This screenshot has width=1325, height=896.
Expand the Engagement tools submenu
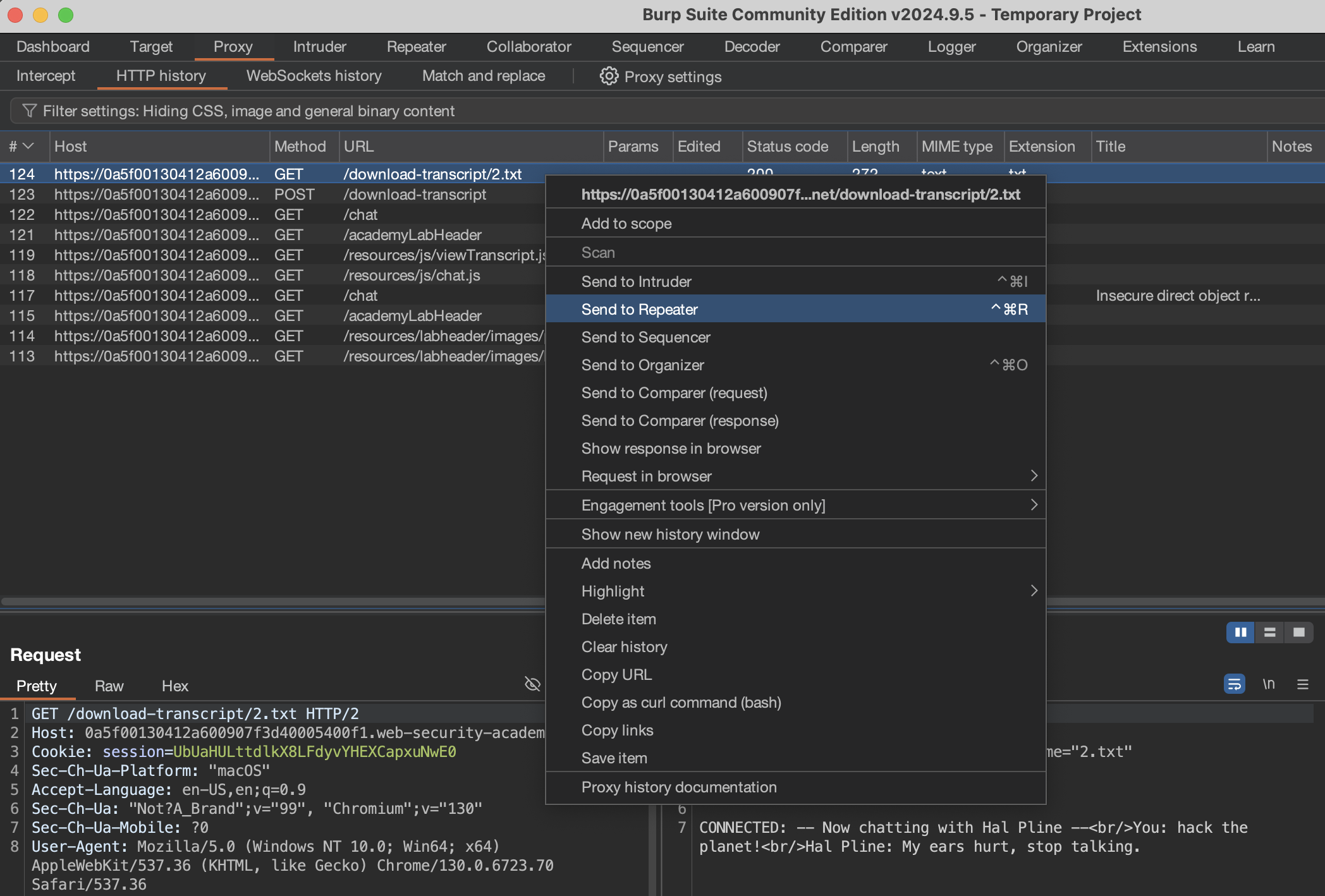[1034, 505]
